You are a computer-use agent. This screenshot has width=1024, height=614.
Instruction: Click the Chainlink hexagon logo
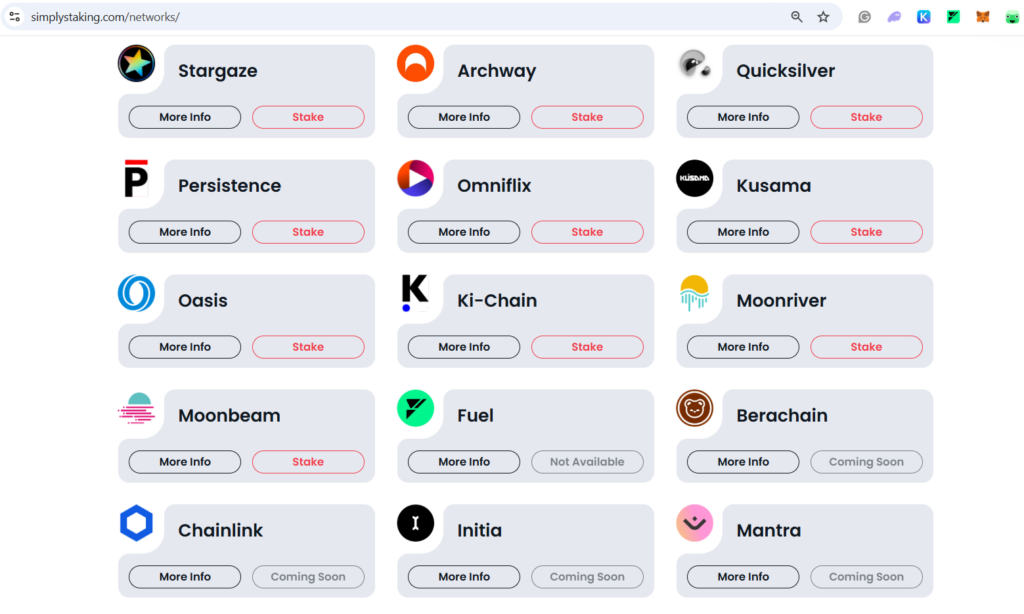[x=136, y=524]
